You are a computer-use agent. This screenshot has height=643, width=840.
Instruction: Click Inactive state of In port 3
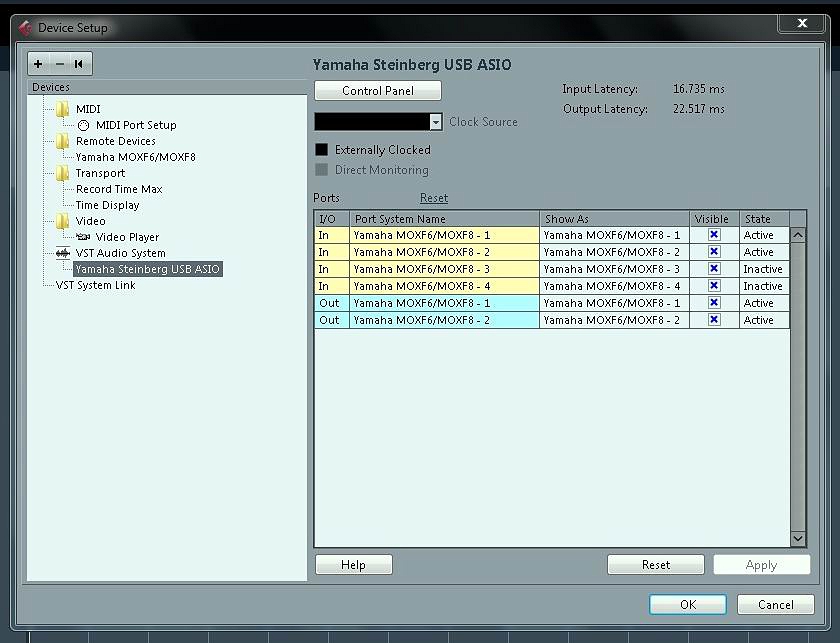763,269
